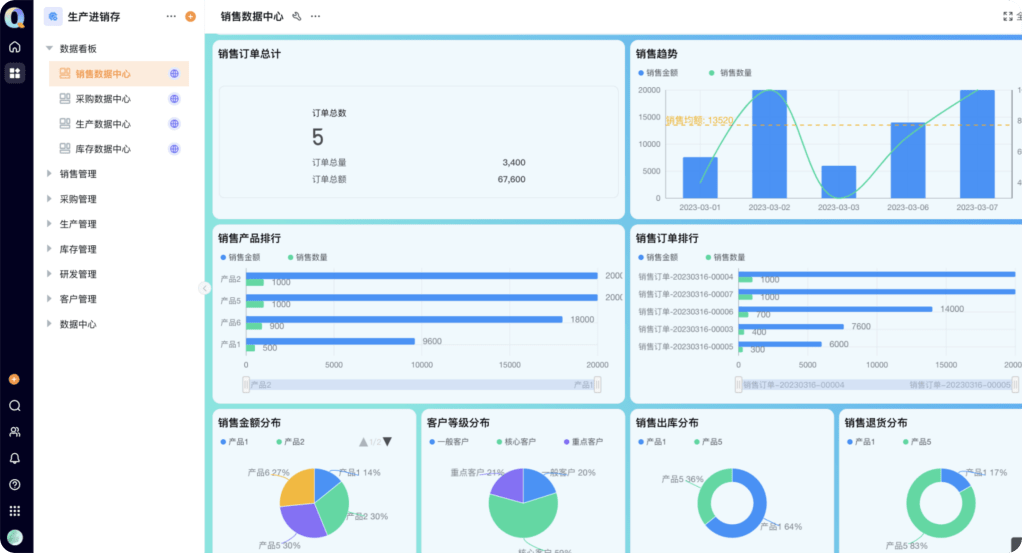This screenshot has height=553, width=1022.
Task: Expand the 销售管理 tree group
Action: coord(49,174)
